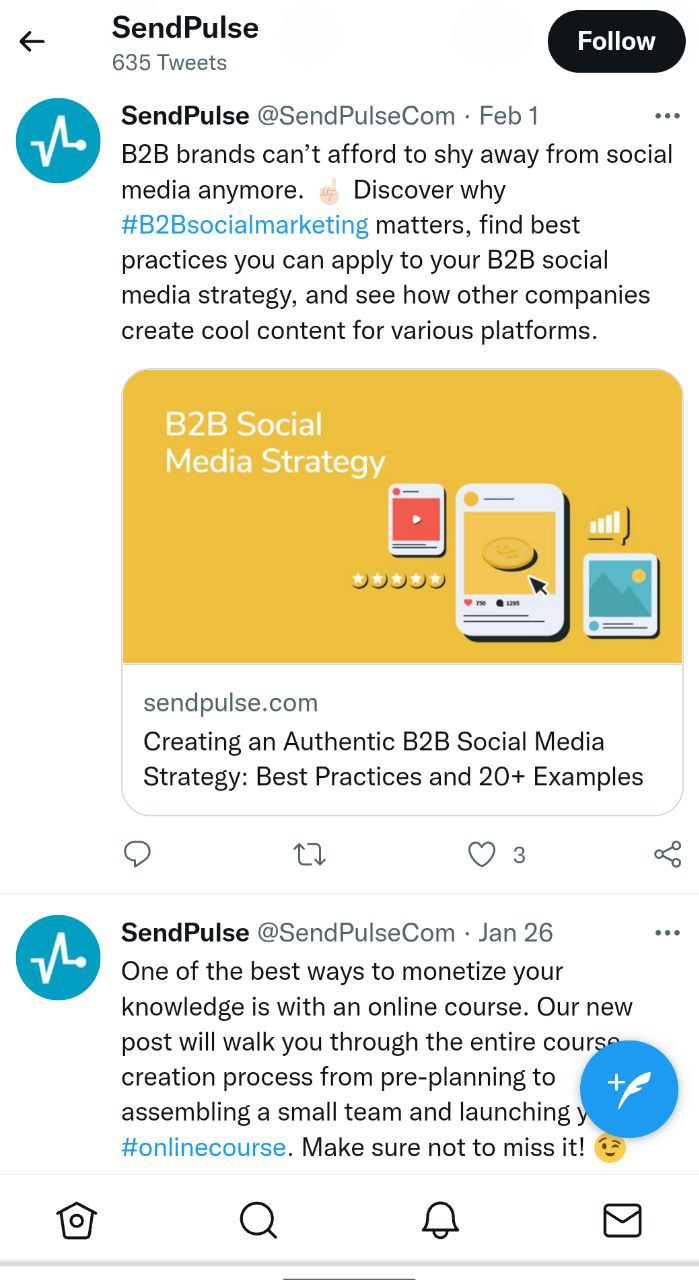Image resolution: width=699 pixels, height=1280 pixels.
Task: Open the B2B Social Media Strategy card image
Action: 402,516
